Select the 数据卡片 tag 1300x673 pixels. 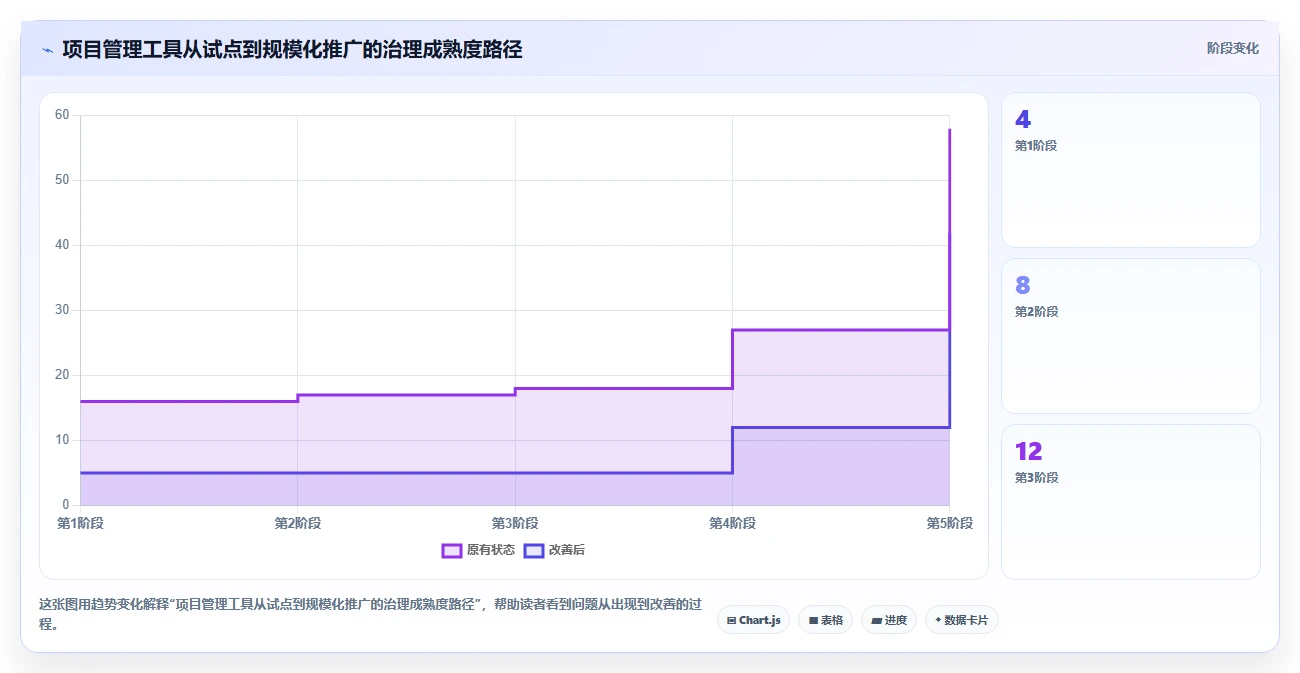tap(961, 620)
